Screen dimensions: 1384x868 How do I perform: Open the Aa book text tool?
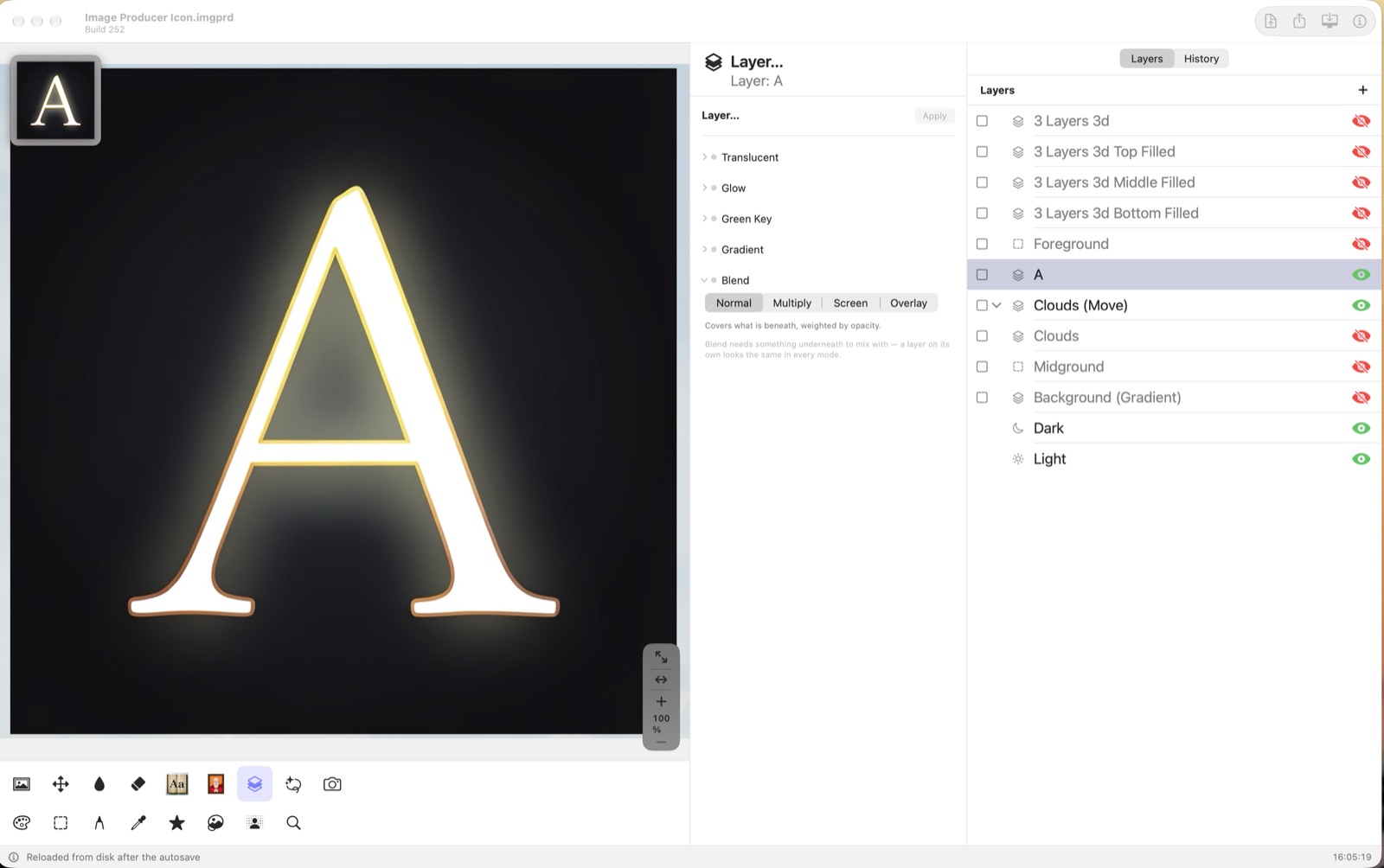coord(177,784)
